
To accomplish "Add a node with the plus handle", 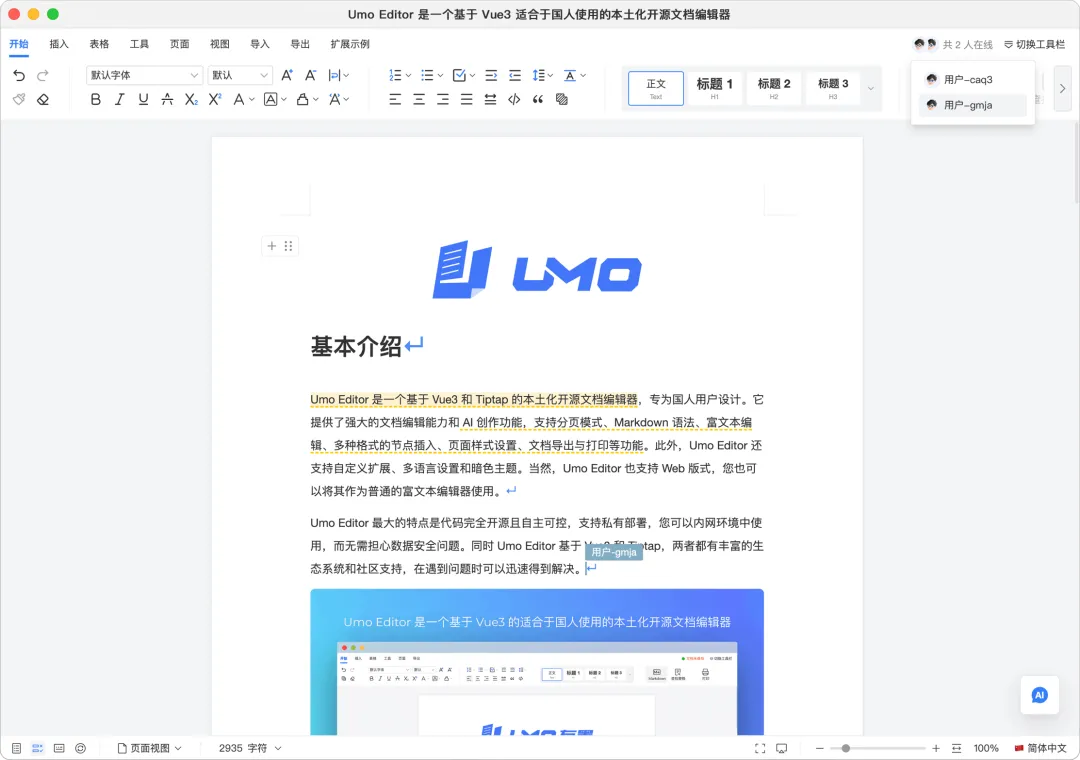I will pyautogui.click(x=271, y=246).
